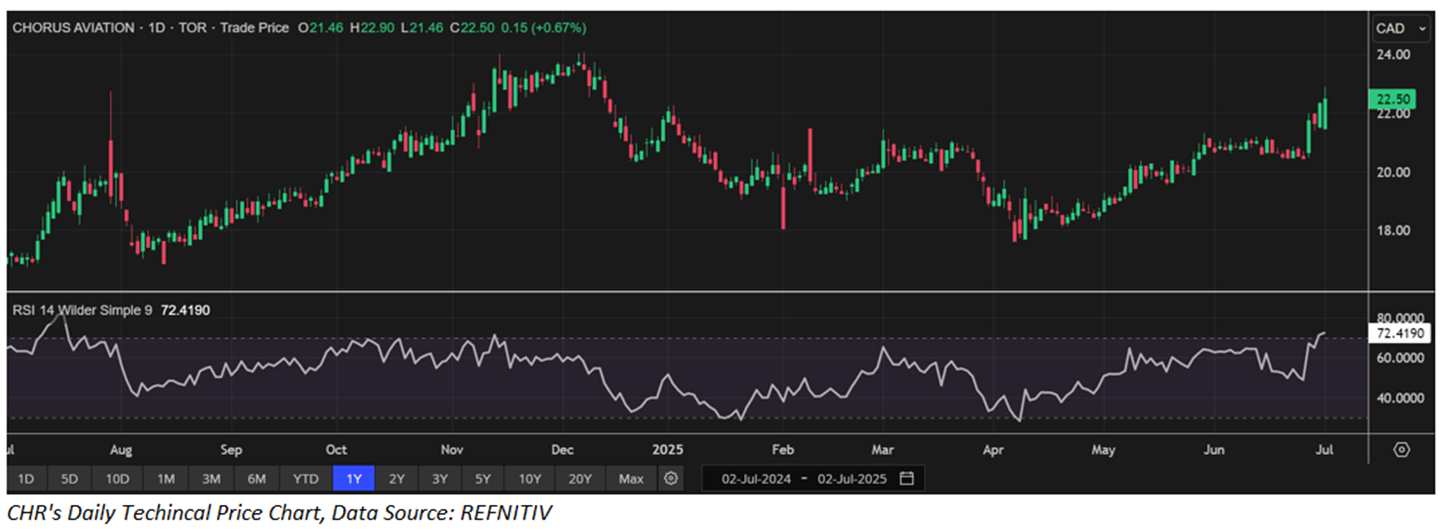
Task: Switch to the 10Y range
Action: tap(530, 479)
